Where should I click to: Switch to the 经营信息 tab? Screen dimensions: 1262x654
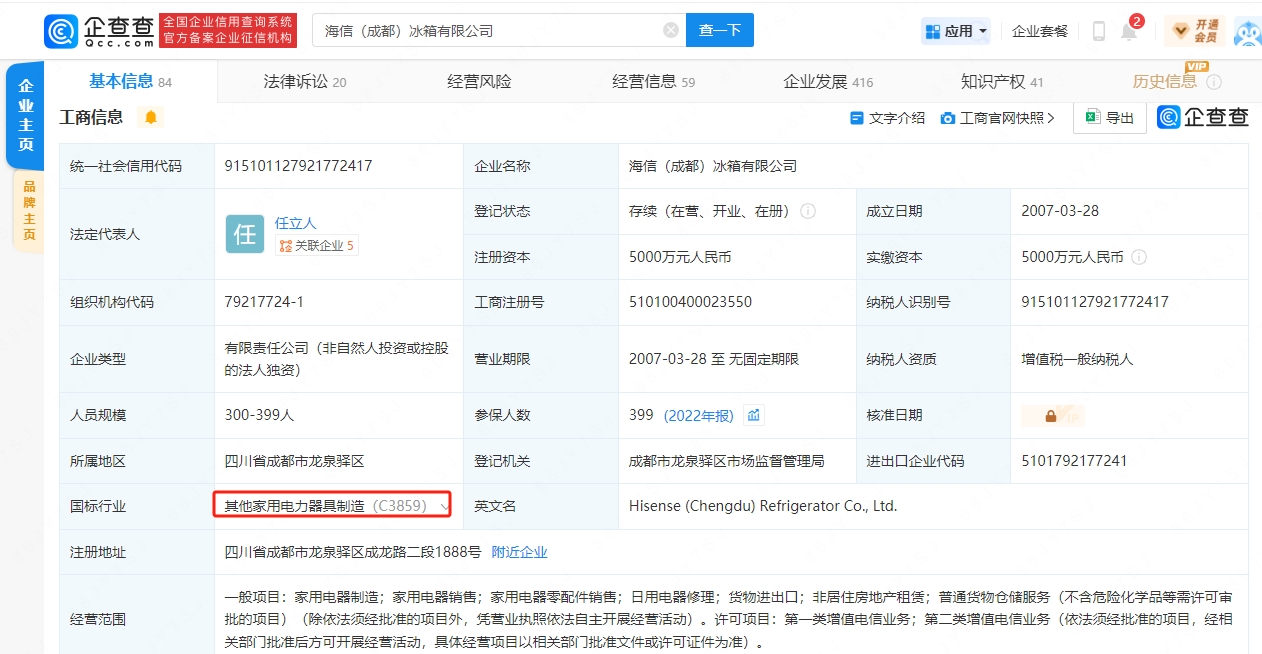pyautogui.click(x=654, y=82)
